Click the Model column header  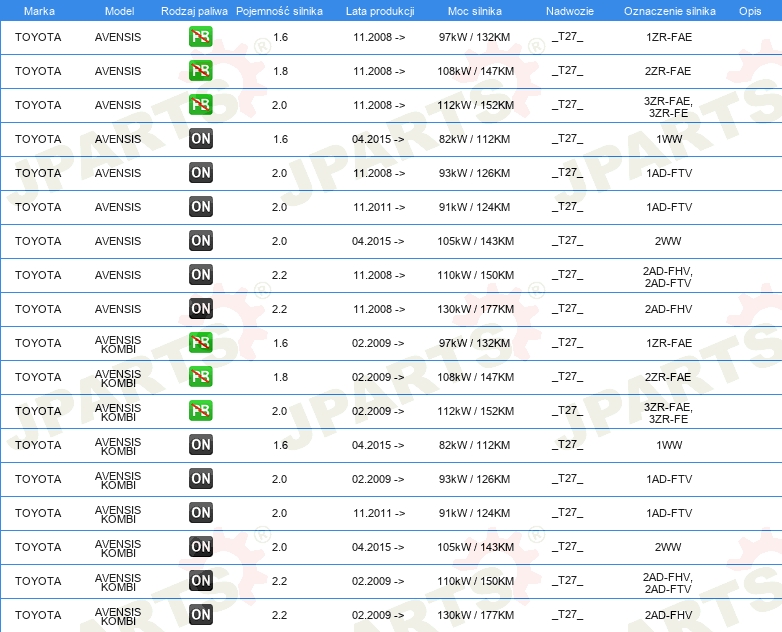pyautogui.click(x=119, y=11)
